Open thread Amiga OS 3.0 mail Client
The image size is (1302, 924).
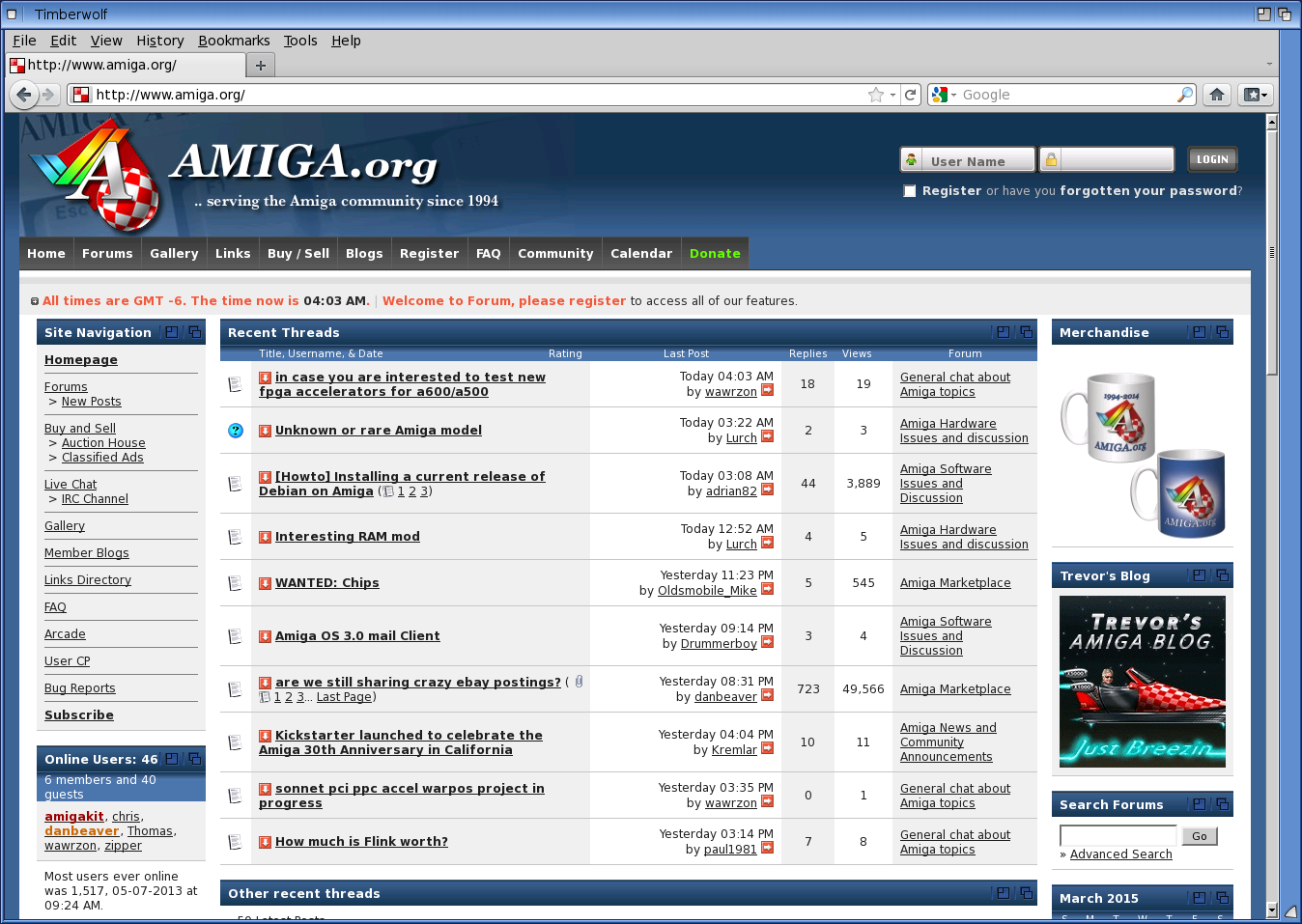(x=357, y=636)
